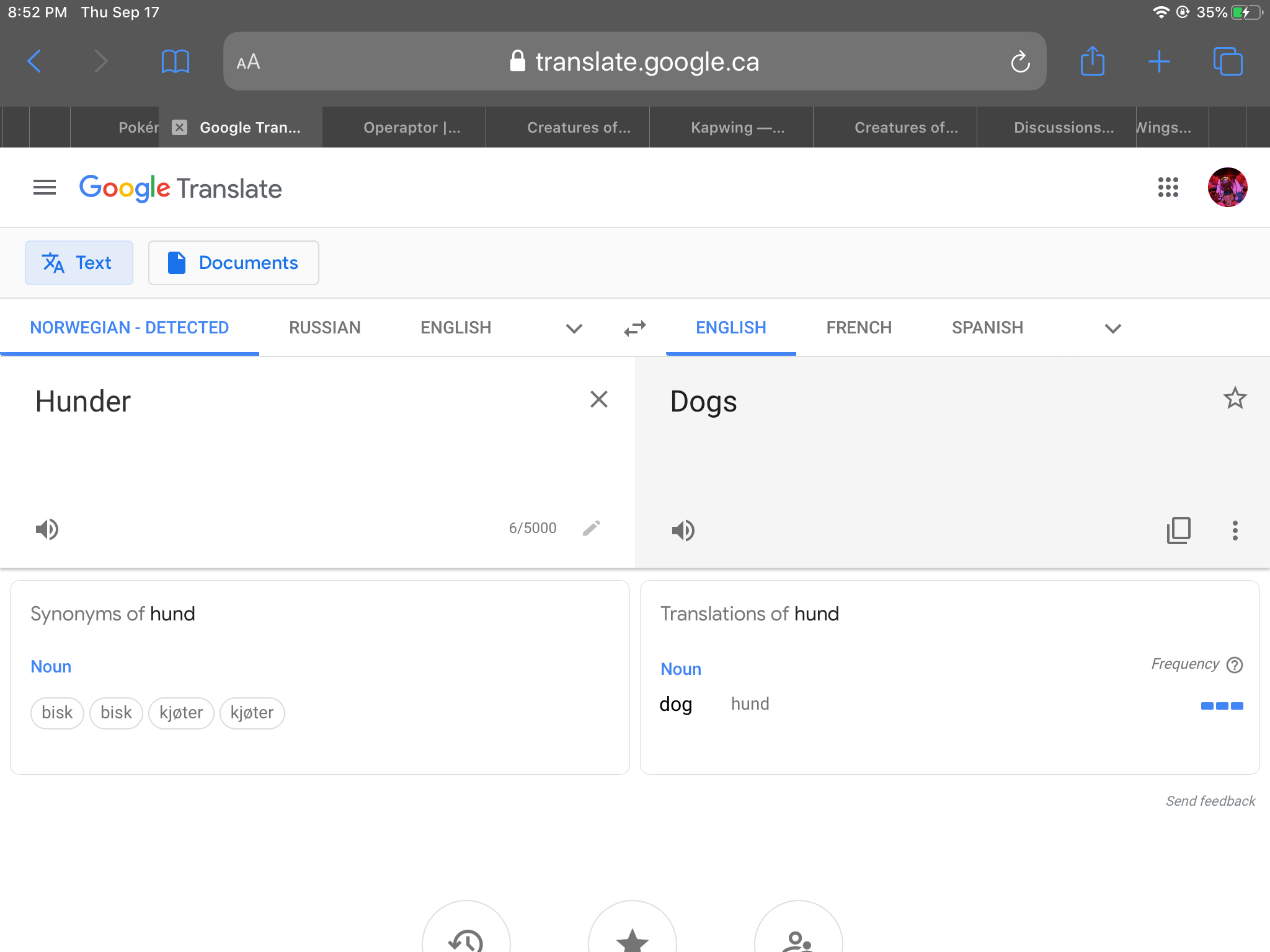The image size is (1270, 952).
Task: Select Russian as source language
Action: (x=324, y=328)
